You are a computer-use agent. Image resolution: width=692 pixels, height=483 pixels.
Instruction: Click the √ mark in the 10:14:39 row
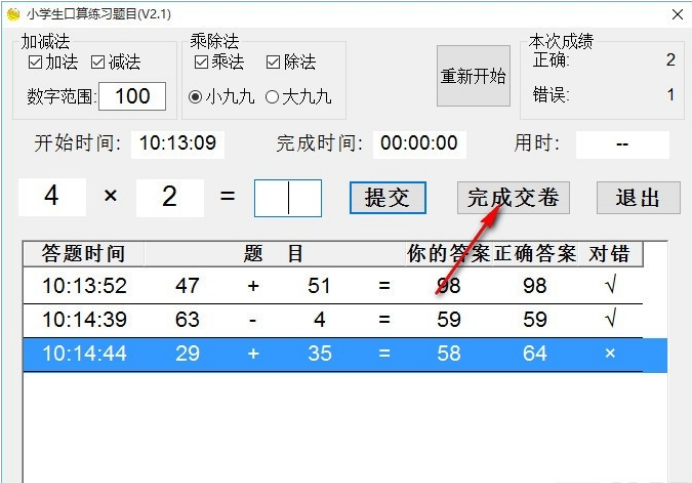(611, 319)
